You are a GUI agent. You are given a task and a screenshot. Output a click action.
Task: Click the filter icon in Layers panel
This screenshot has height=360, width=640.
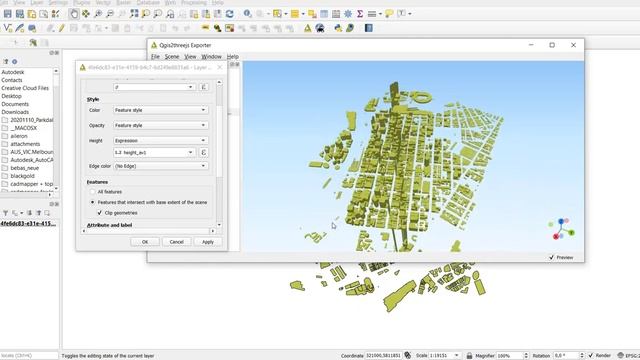click(x=6, y=213)
